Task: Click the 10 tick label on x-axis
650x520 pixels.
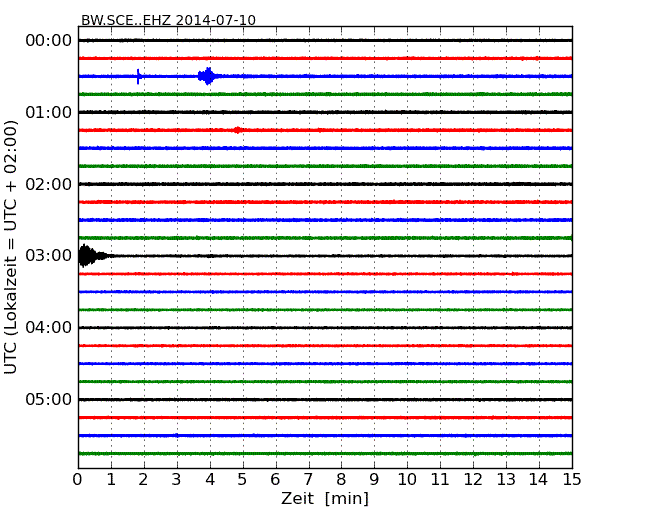Action: 407,480
